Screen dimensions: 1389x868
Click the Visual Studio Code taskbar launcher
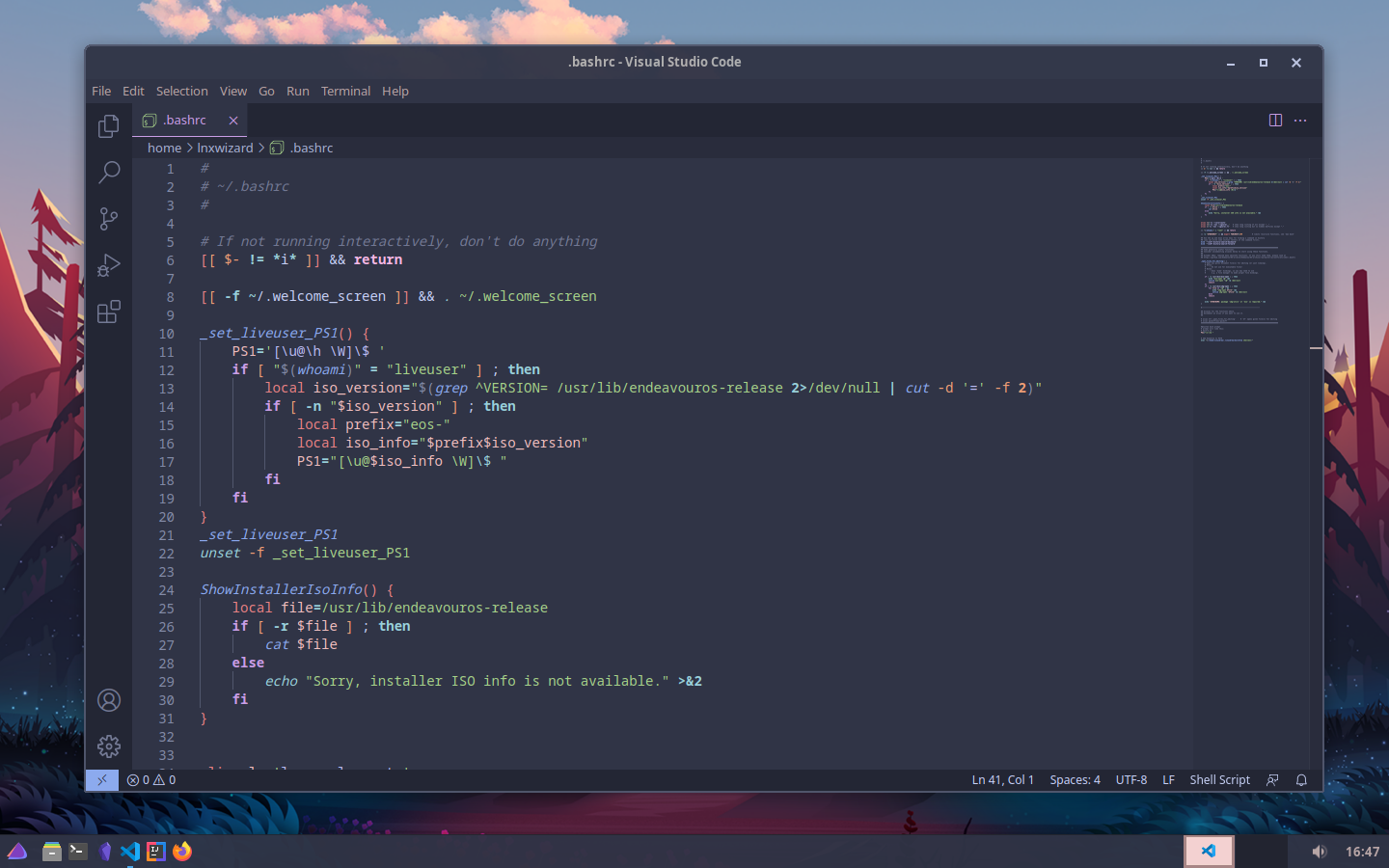130,852
